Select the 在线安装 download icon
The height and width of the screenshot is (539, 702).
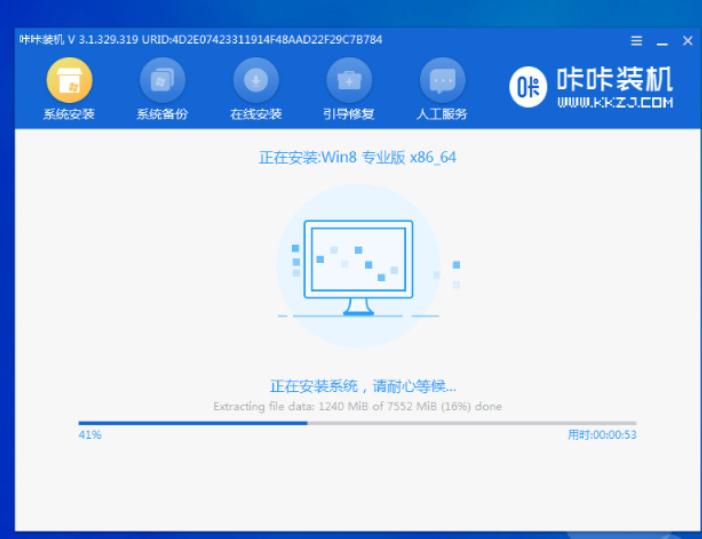coord(256,80)
